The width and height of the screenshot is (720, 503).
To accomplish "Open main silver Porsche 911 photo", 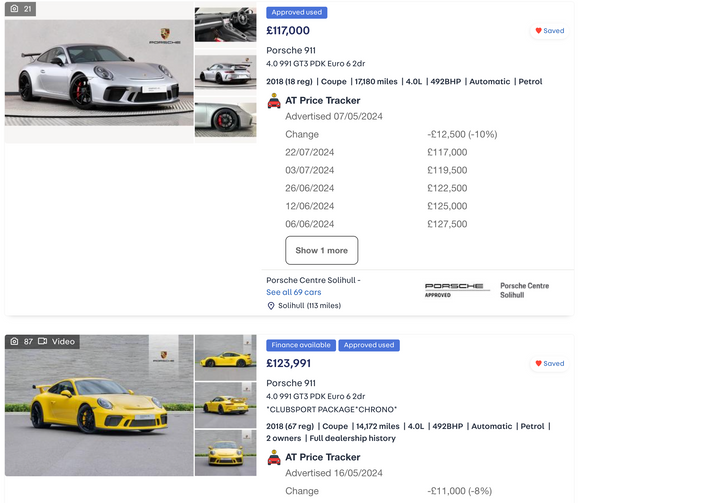I will tap(99, 73).
